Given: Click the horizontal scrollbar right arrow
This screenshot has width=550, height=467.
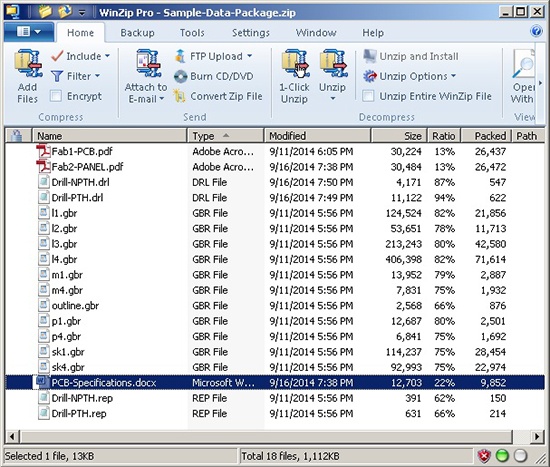Looking at the screenshot, I should 537,437.
